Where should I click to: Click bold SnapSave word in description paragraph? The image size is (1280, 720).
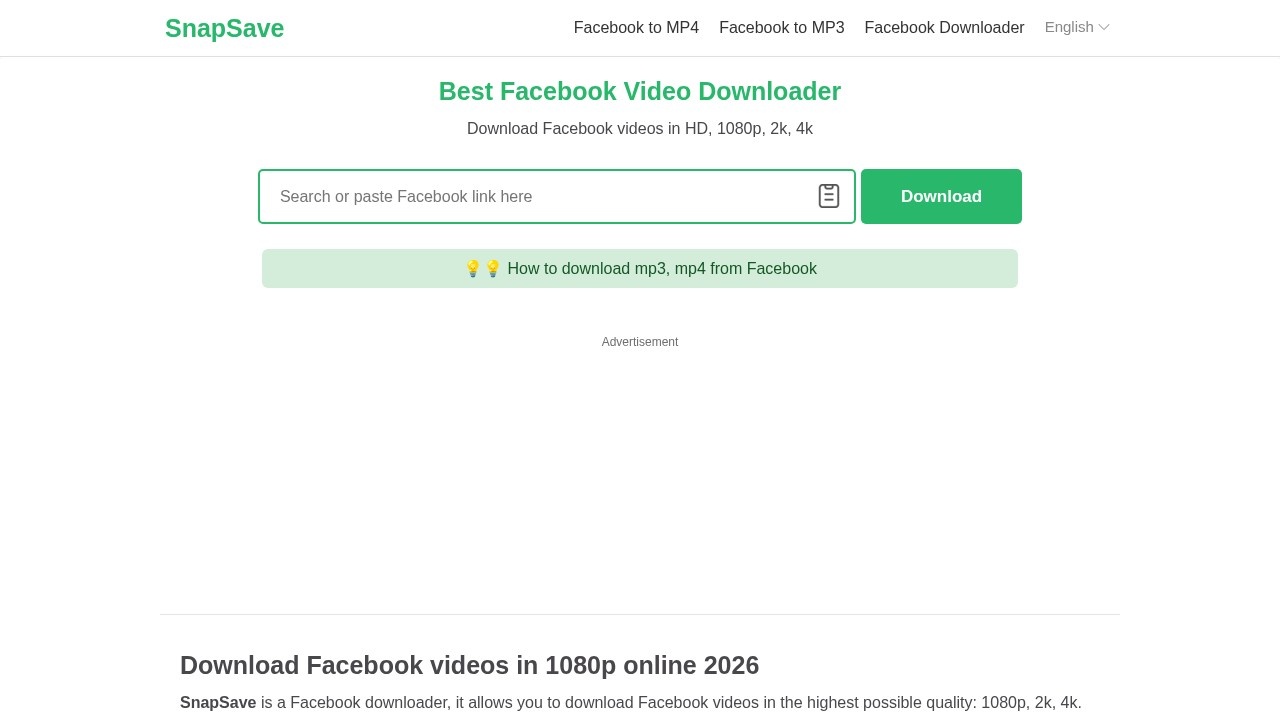coord(218,703)
